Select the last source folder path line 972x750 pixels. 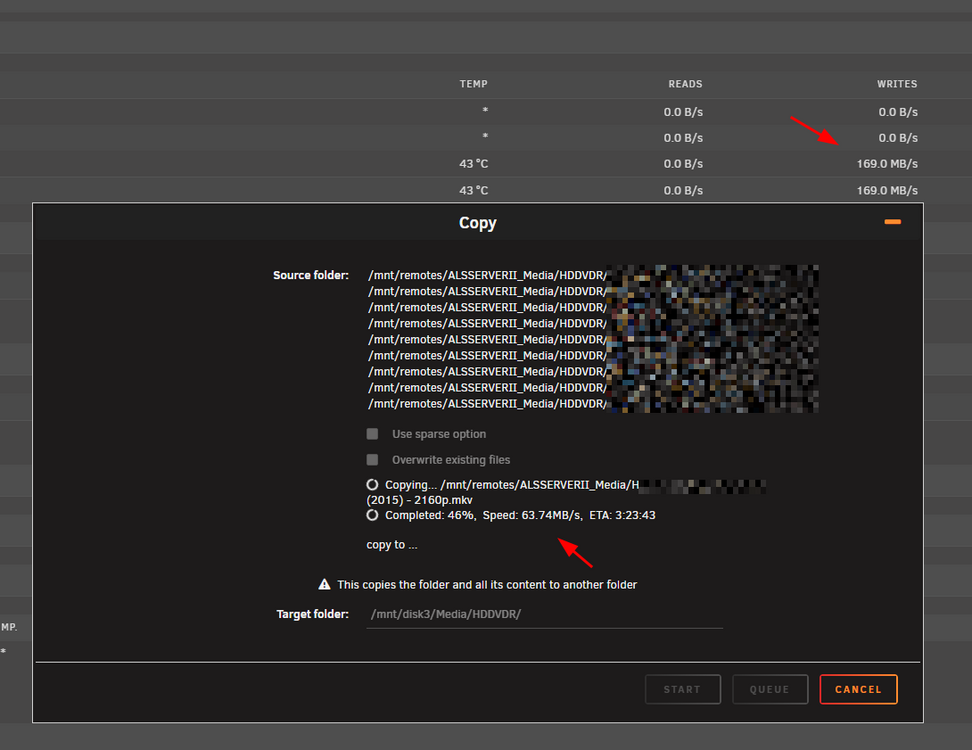click(x=487, y=404)
